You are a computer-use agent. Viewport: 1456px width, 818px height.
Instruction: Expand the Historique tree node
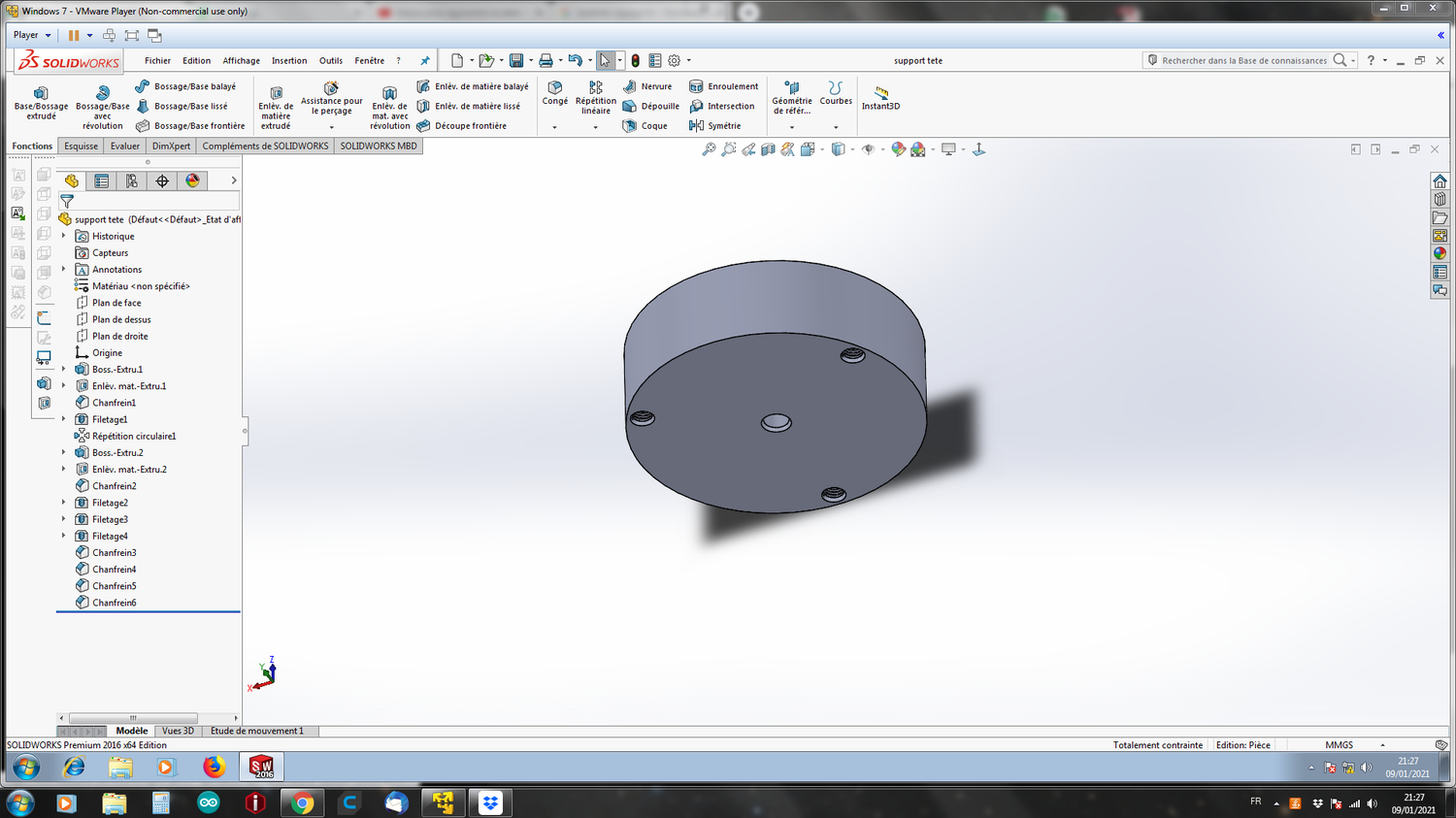pos(64,237)
